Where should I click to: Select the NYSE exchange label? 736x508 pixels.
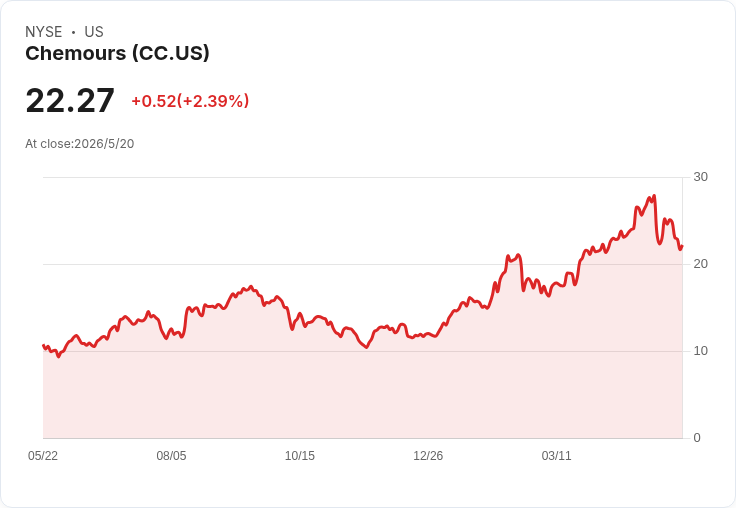(x=44, y=32)
